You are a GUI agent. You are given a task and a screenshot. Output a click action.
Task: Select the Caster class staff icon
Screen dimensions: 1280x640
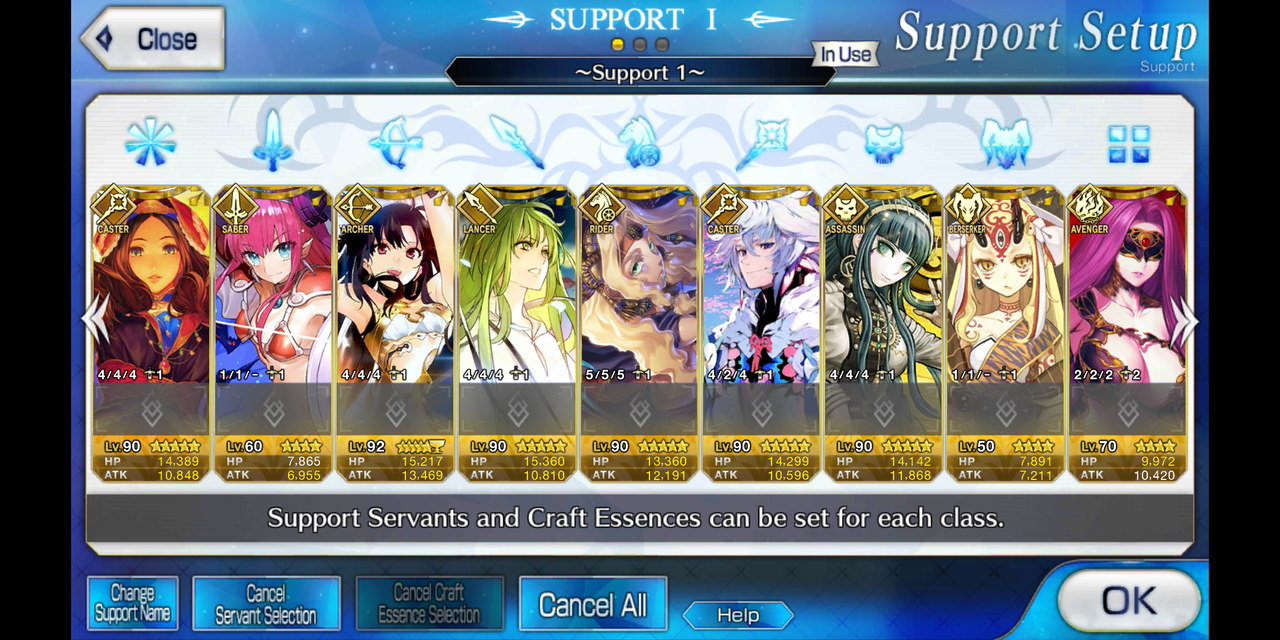coord(762,142)
